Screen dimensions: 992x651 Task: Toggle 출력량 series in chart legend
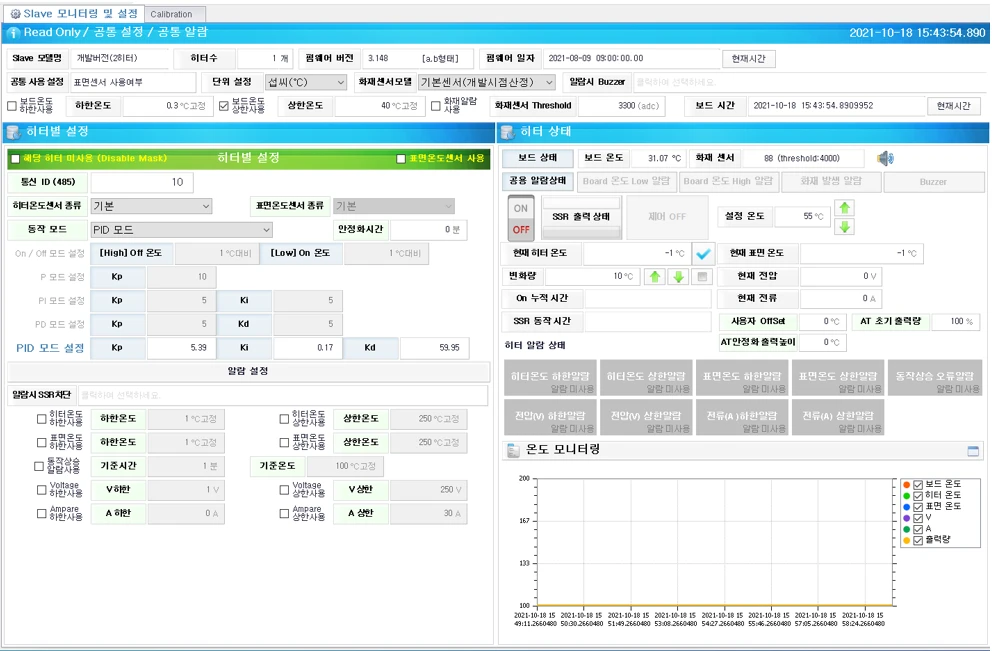(918, 540)
